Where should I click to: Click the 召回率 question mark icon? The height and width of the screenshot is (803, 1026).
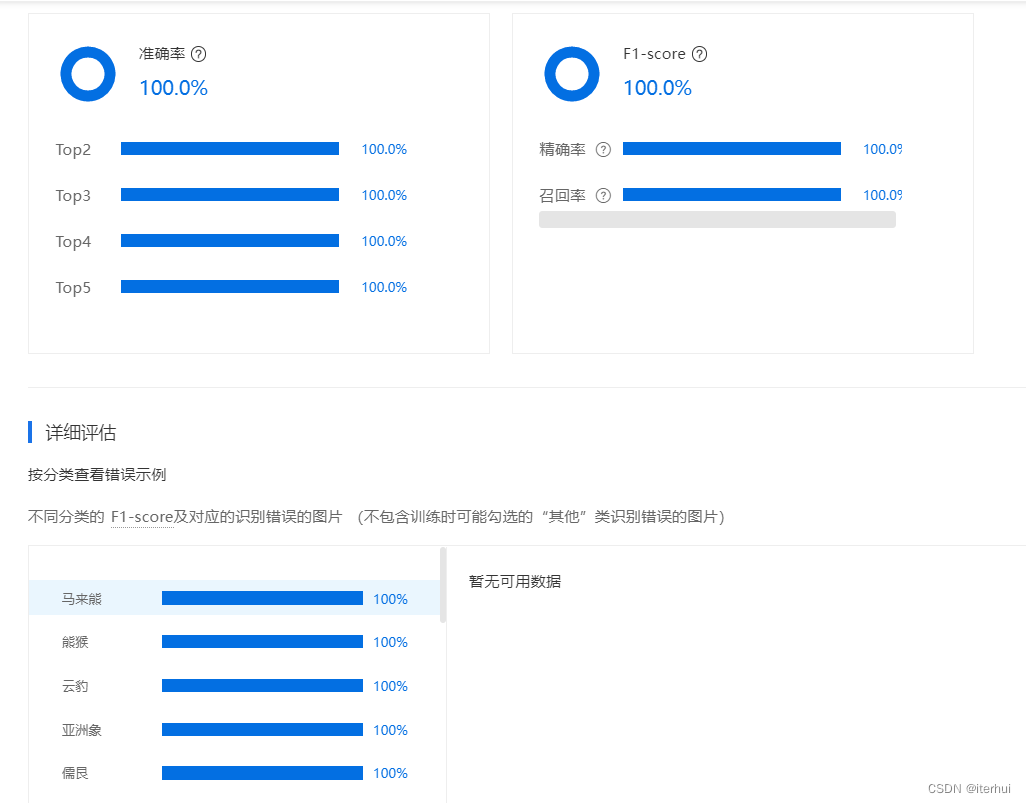tap(603, 195)
